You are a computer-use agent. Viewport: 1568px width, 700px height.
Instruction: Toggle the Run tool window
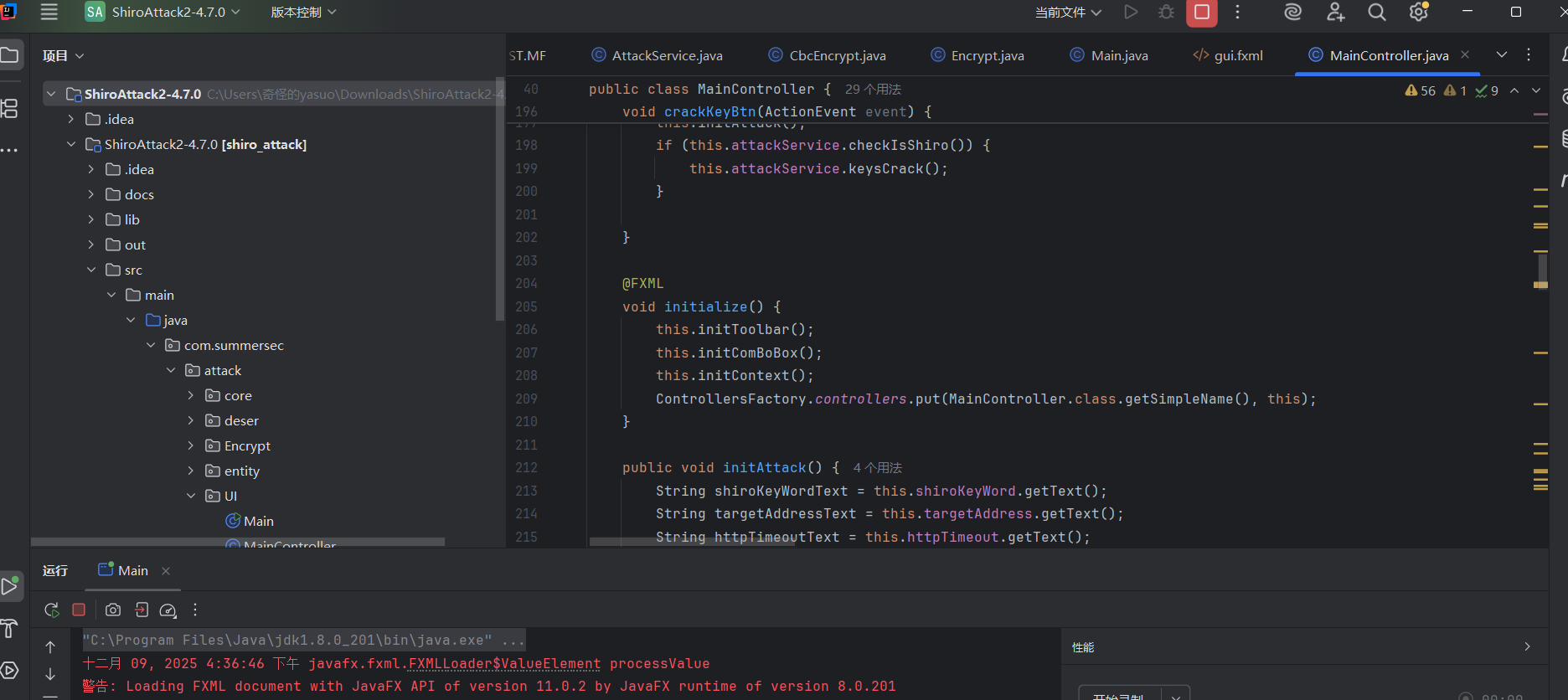10,586
